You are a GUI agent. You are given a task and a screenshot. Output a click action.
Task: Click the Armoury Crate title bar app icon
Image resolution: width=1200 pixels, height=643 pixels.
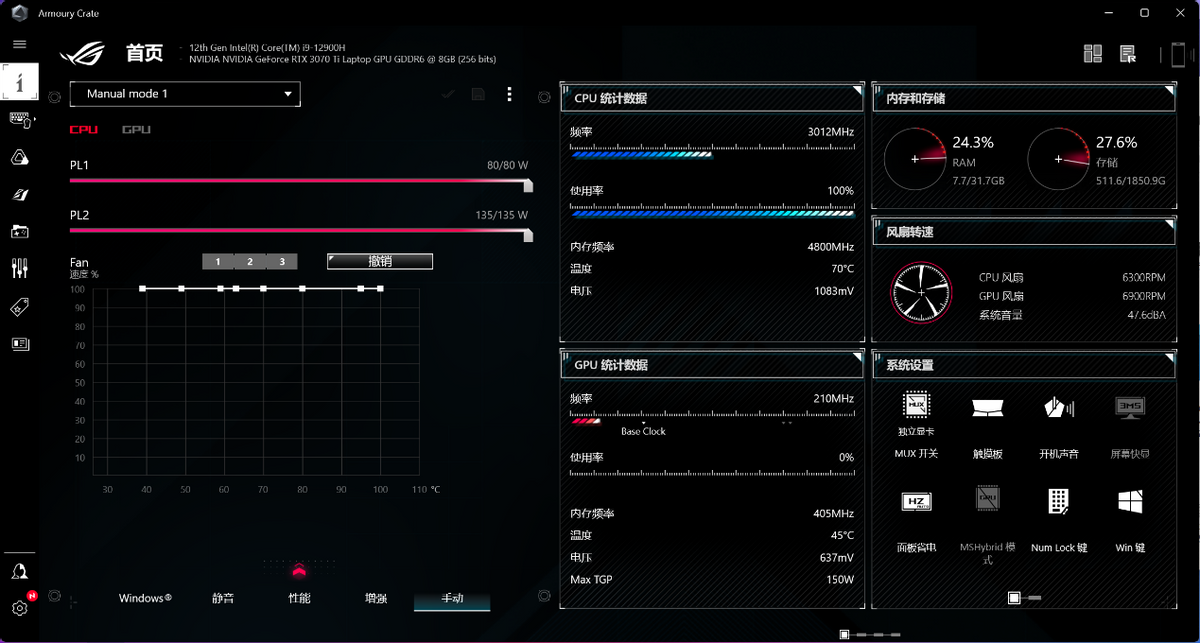[18, 12]
